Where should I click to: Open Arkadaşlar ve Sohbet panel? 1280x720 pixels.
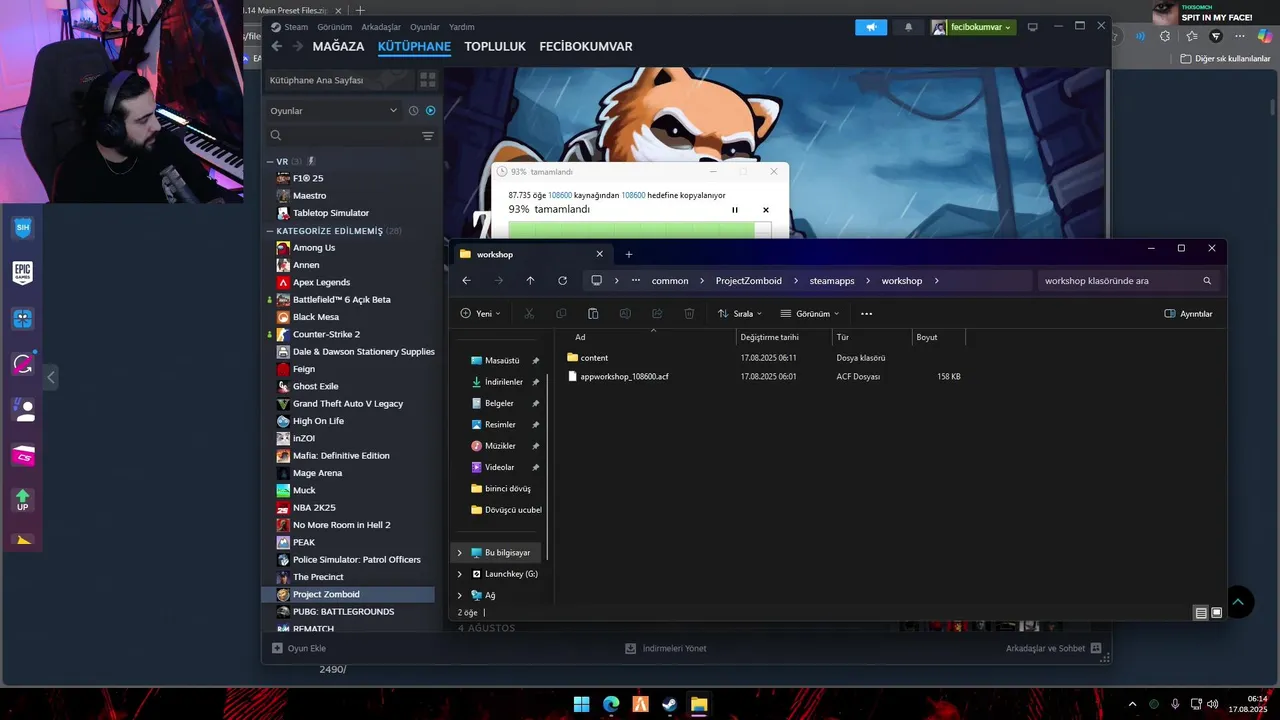click(1054, 648)
